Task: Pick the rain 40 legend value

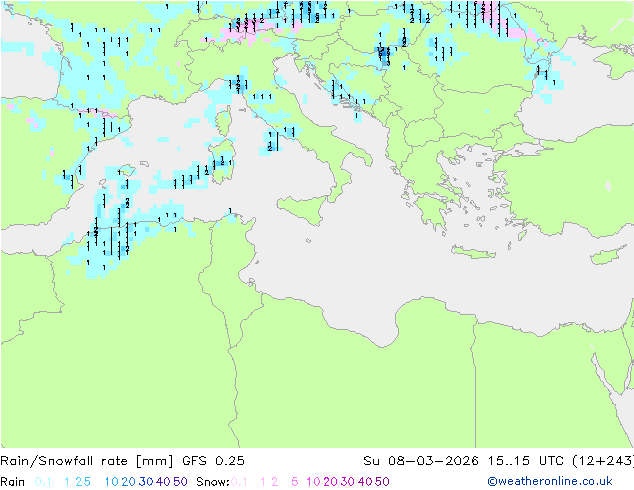Action: point(163,482)
